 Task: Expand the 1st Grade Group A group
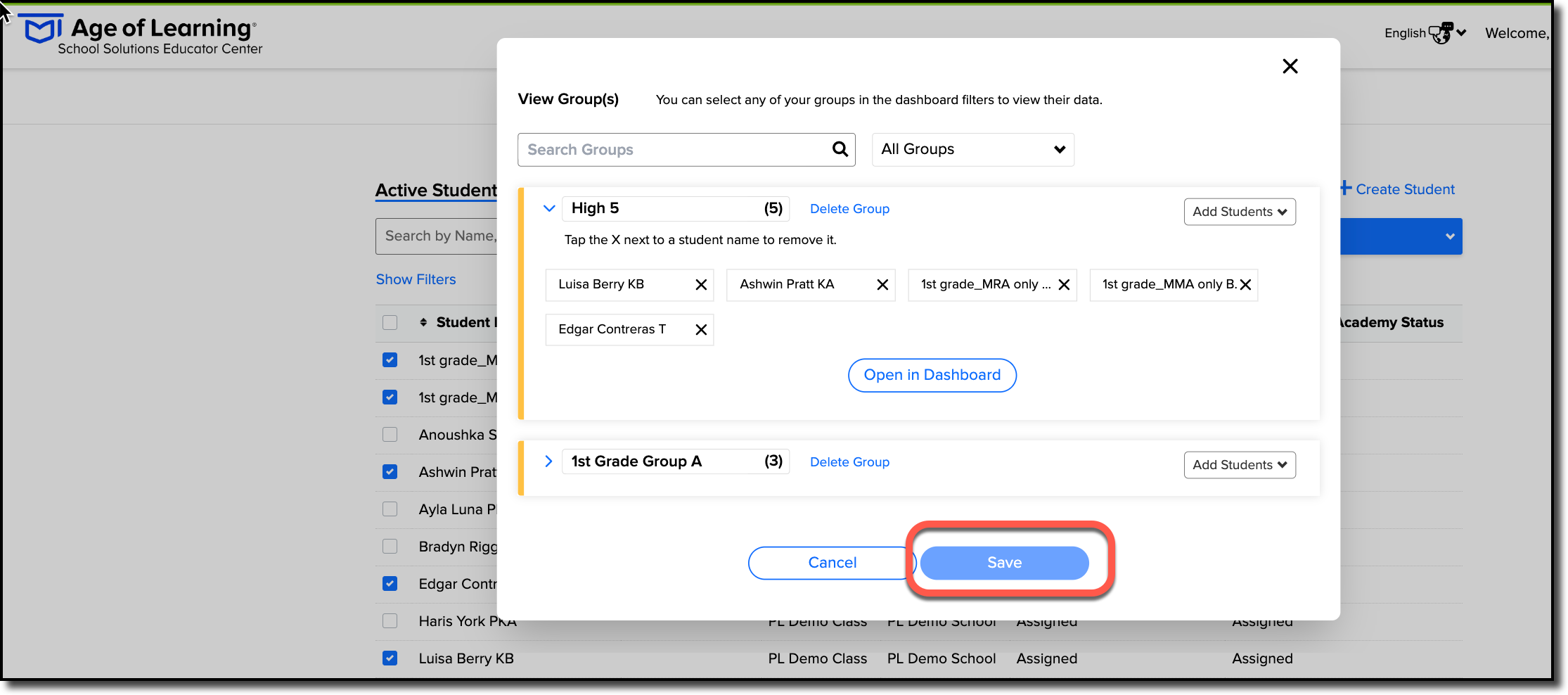548,461
